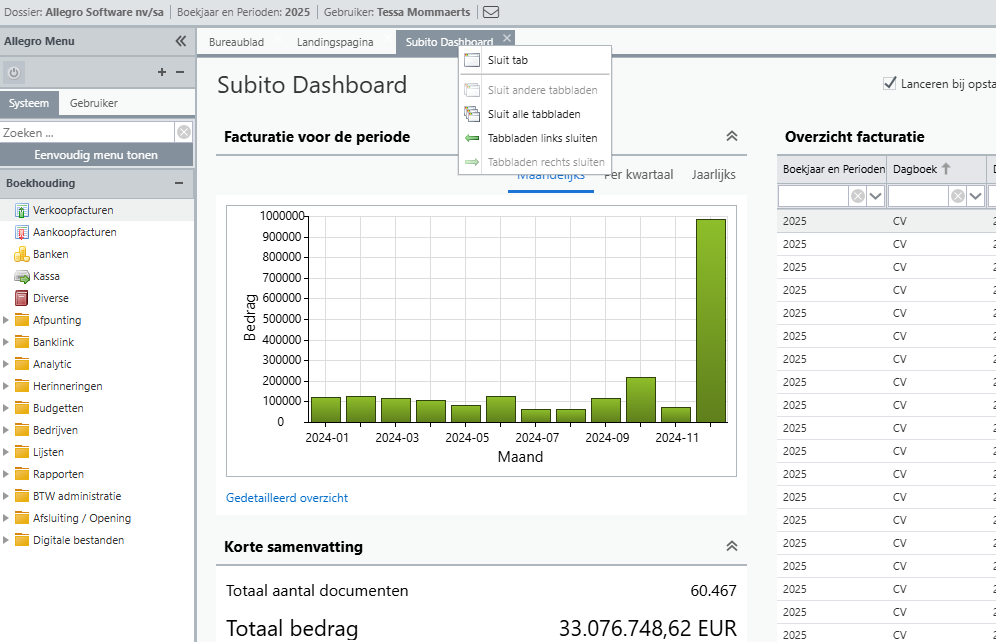Show chart Jaarlijks
Image resolution: width=996 pixels, height=642 pixels.
[x=713, y=175]
